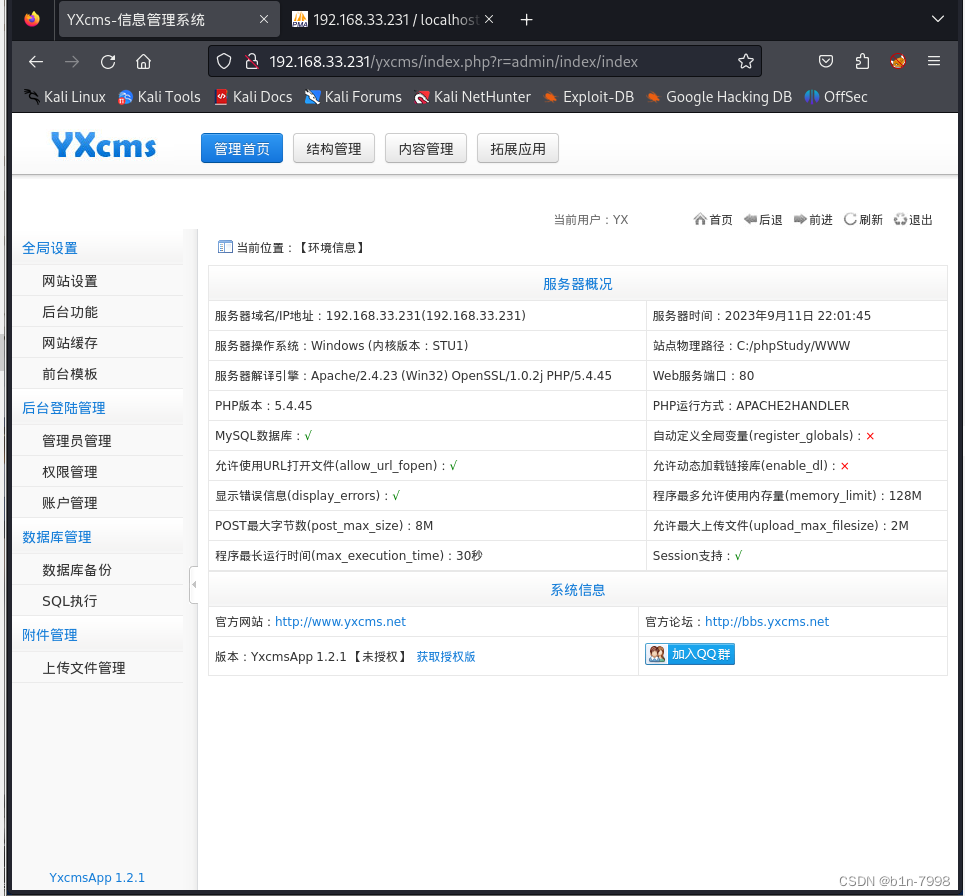Click YxcmsApp 1.2.1 footer link
Screen dimensions: 965x896
coord(97,878)
